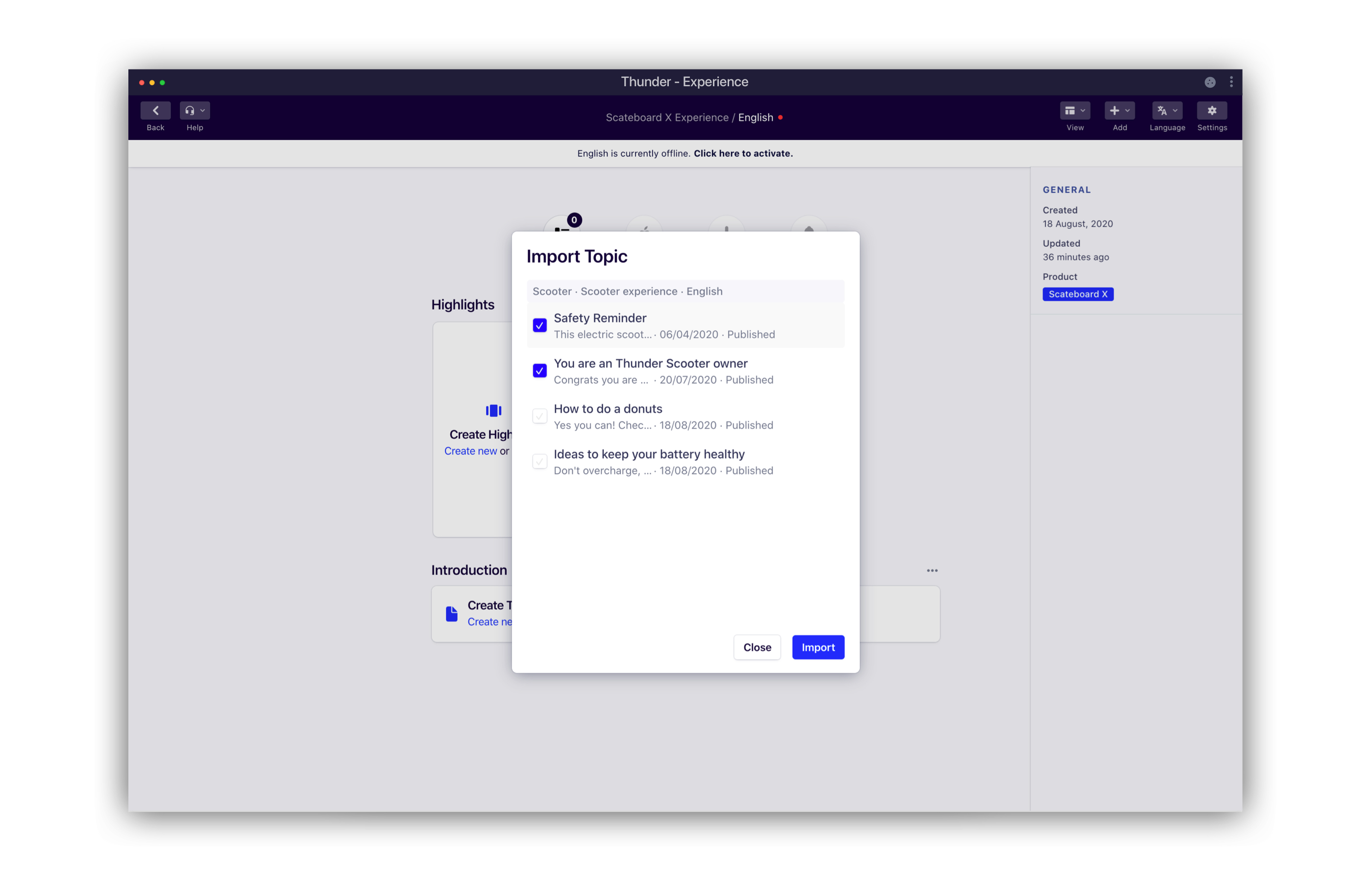Open the View layout dropdown
The image size is (1372, 882).
(x=1074, y=111)
